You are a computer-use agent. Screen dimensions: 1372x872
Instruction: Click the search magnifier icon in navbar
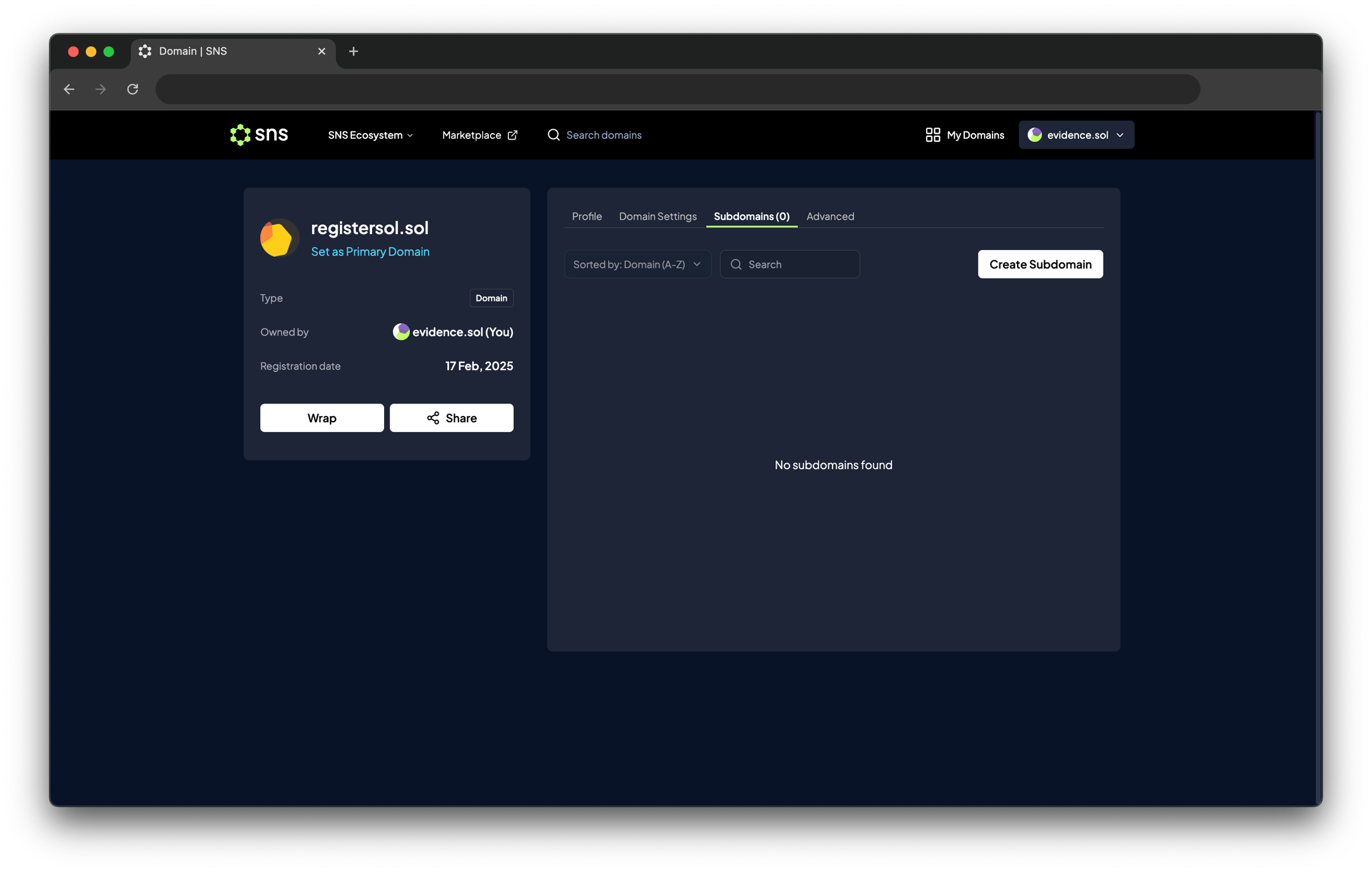click(553, 135)
